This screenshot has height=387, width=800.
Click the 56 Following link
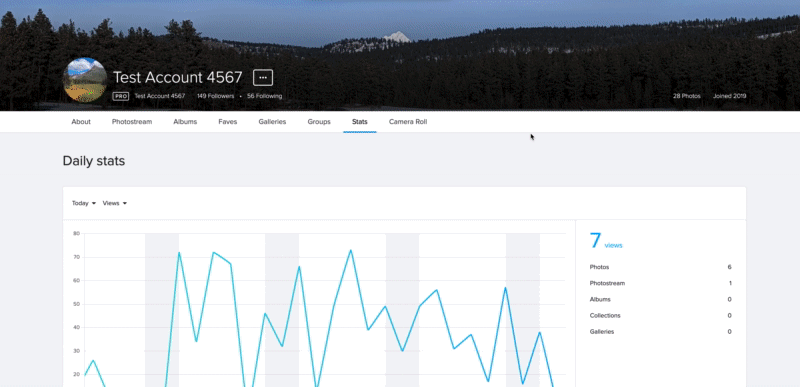tap(264, 96)
